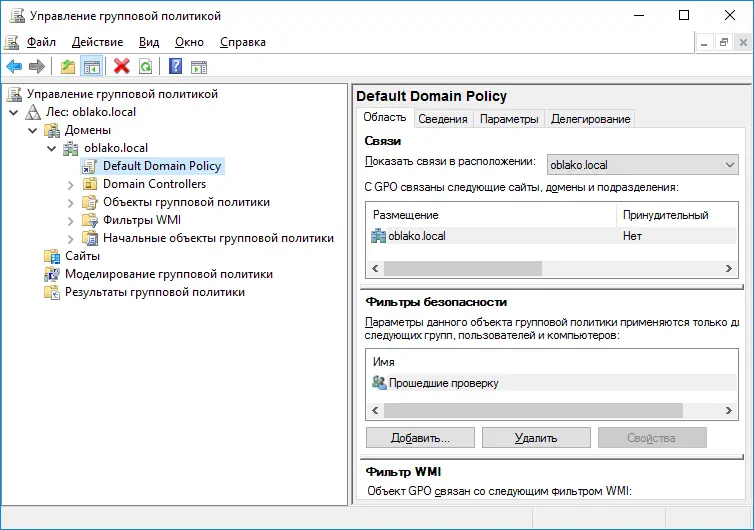The image size is (754, 530).
Task: Click the green Refresh toolbar icon
Action: pos(146,67)
